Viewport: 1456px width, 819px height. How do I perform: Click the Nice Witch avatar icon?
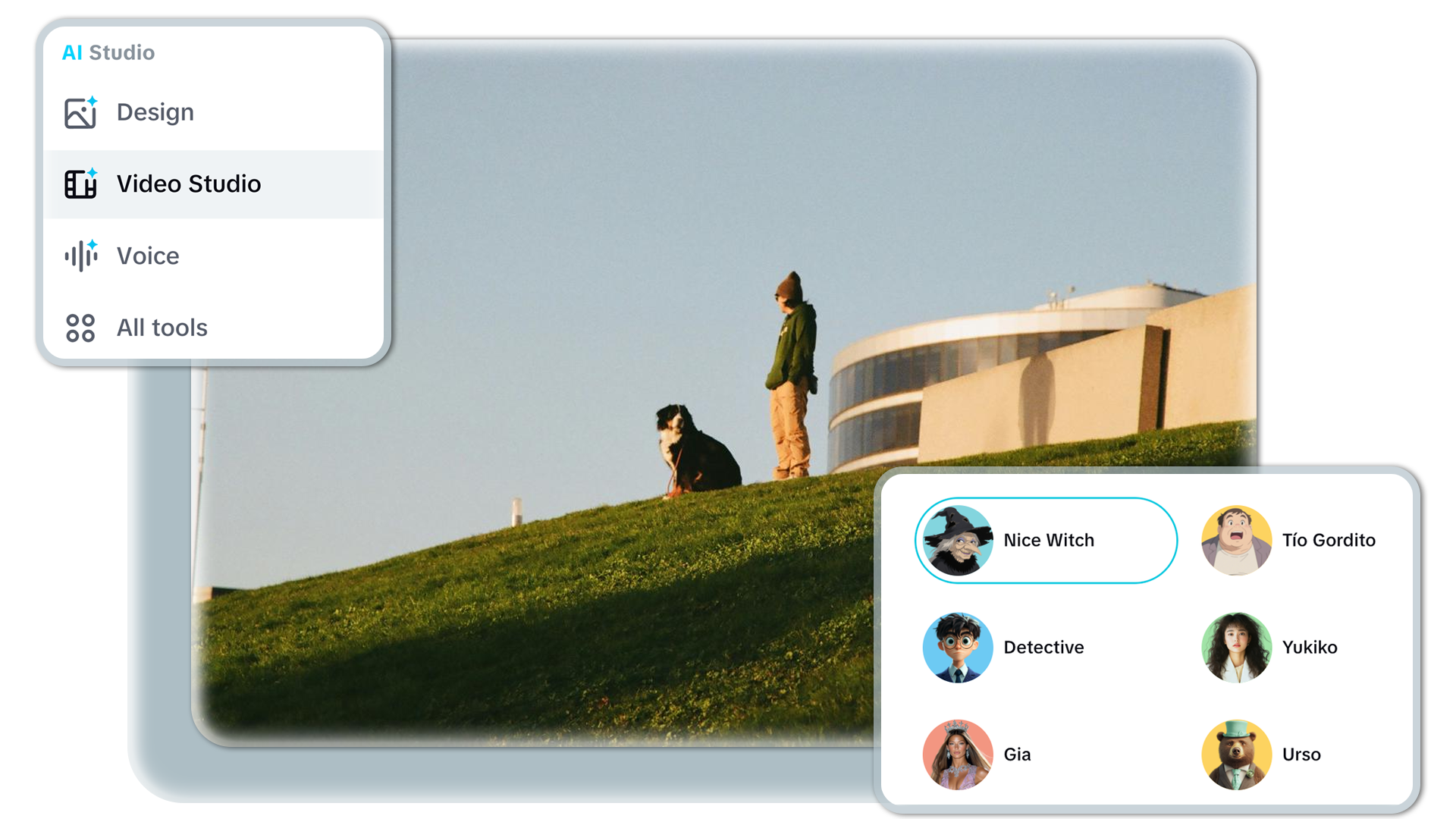point(957,540)
